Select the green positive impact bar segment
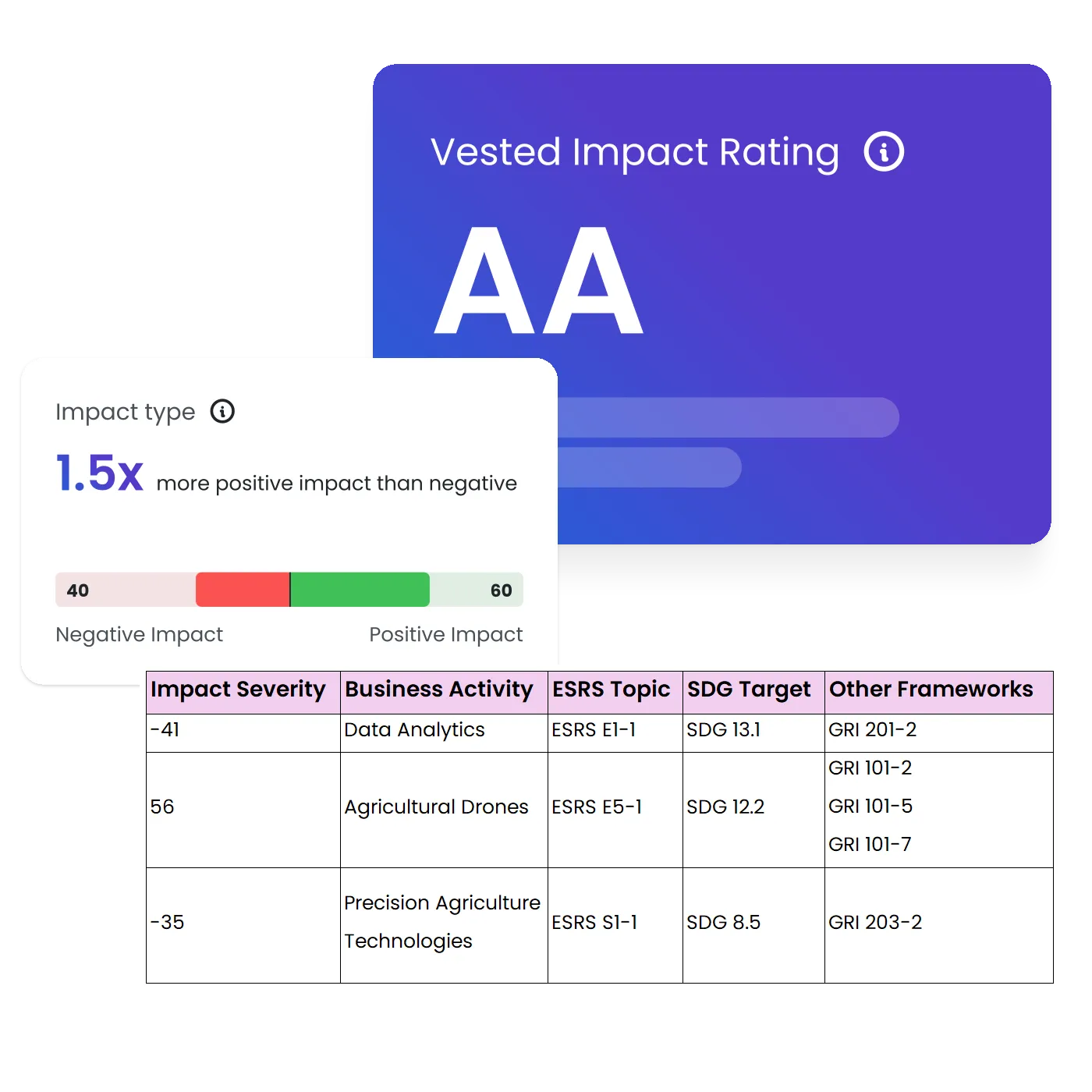The height and width of the screenshot is (1092, 1092). click(x=360, y=590)
